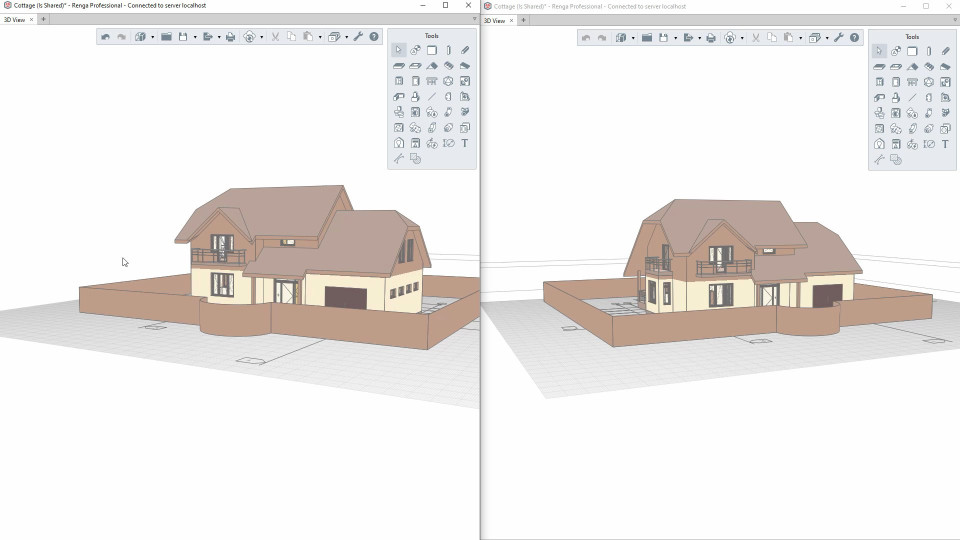The height and width of the screenshot is (540, 960).
Task: Expand the Export dropdown arrow in right toolbar
Action: click(x=699, y=38)
